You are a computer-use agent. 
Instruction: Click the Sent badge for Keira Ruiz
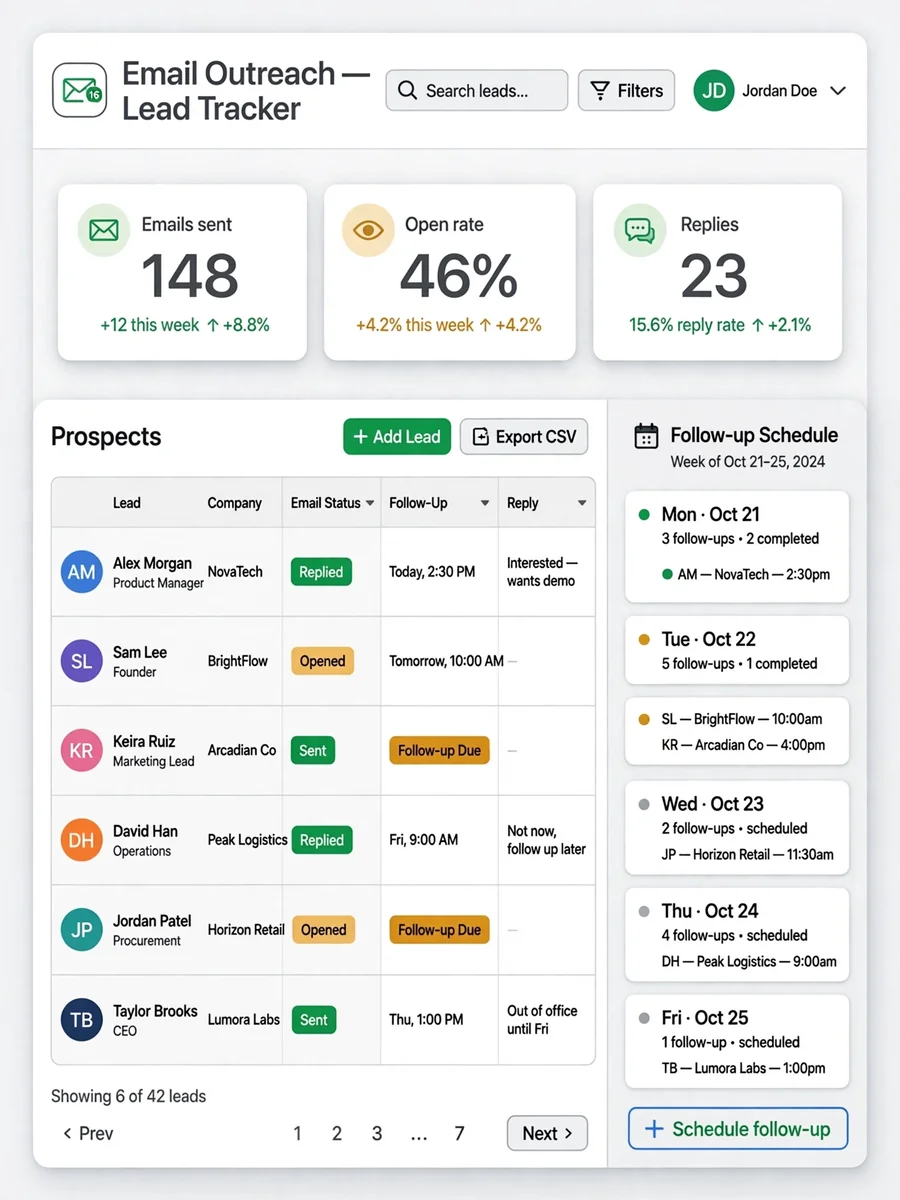pyautogui.click(x=313, y=751)
